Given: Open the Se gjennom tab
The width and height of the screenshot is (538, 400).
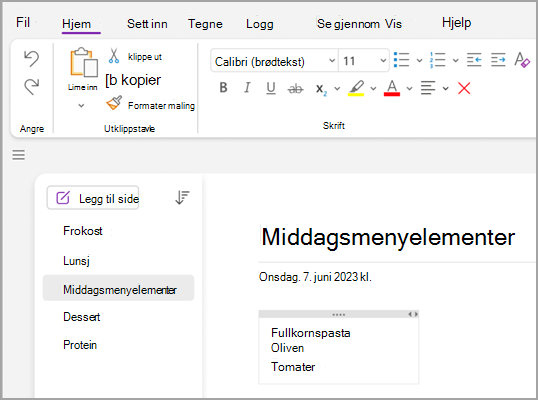Looking at the screenshot, I should pos(348,24).
